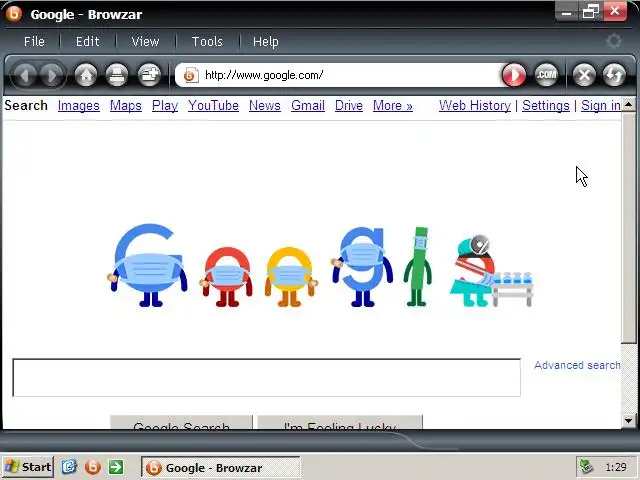The width and height of the screenshot is (640, 480).
Task: Open the Windows Start button
Action: [28, 467]
